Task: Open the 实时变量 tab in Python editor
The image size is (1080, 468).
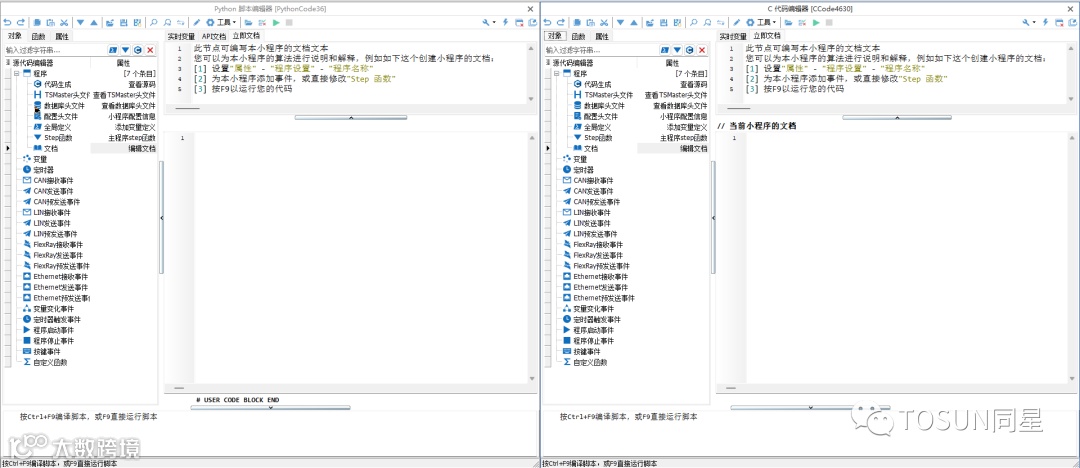Action: (181, 37)
